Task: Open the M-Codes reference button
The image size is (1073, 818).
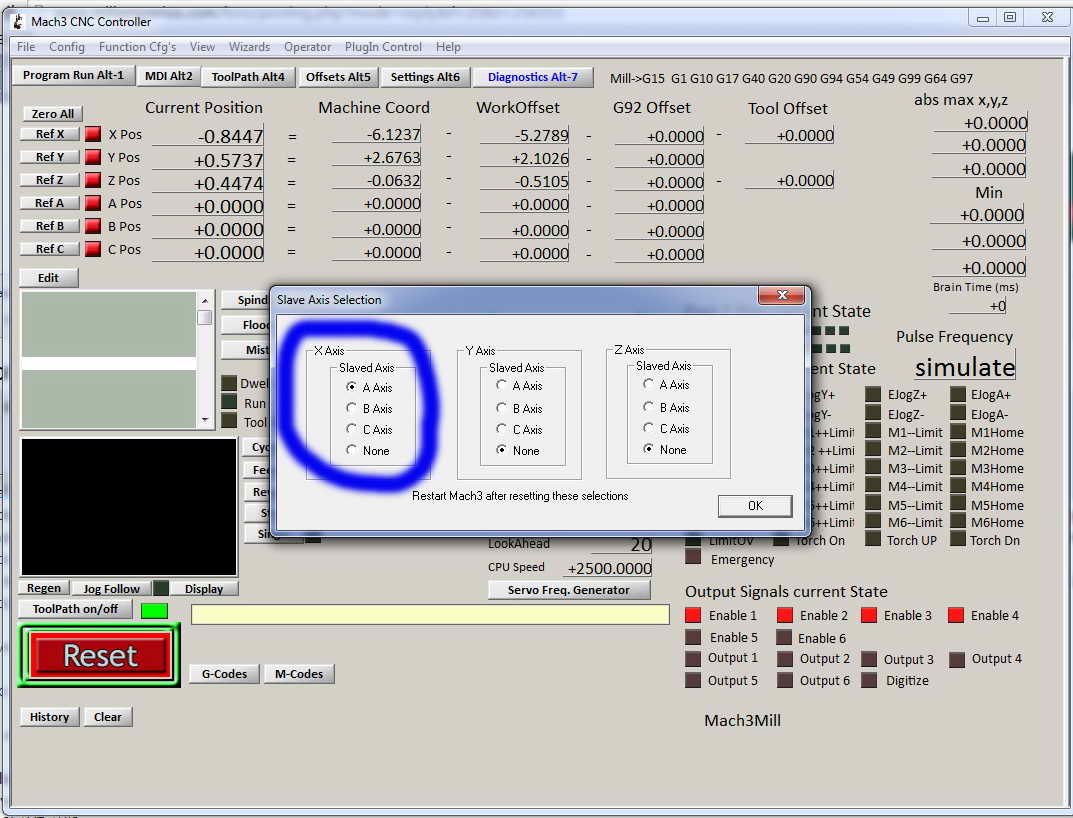Action: point(299,674)
